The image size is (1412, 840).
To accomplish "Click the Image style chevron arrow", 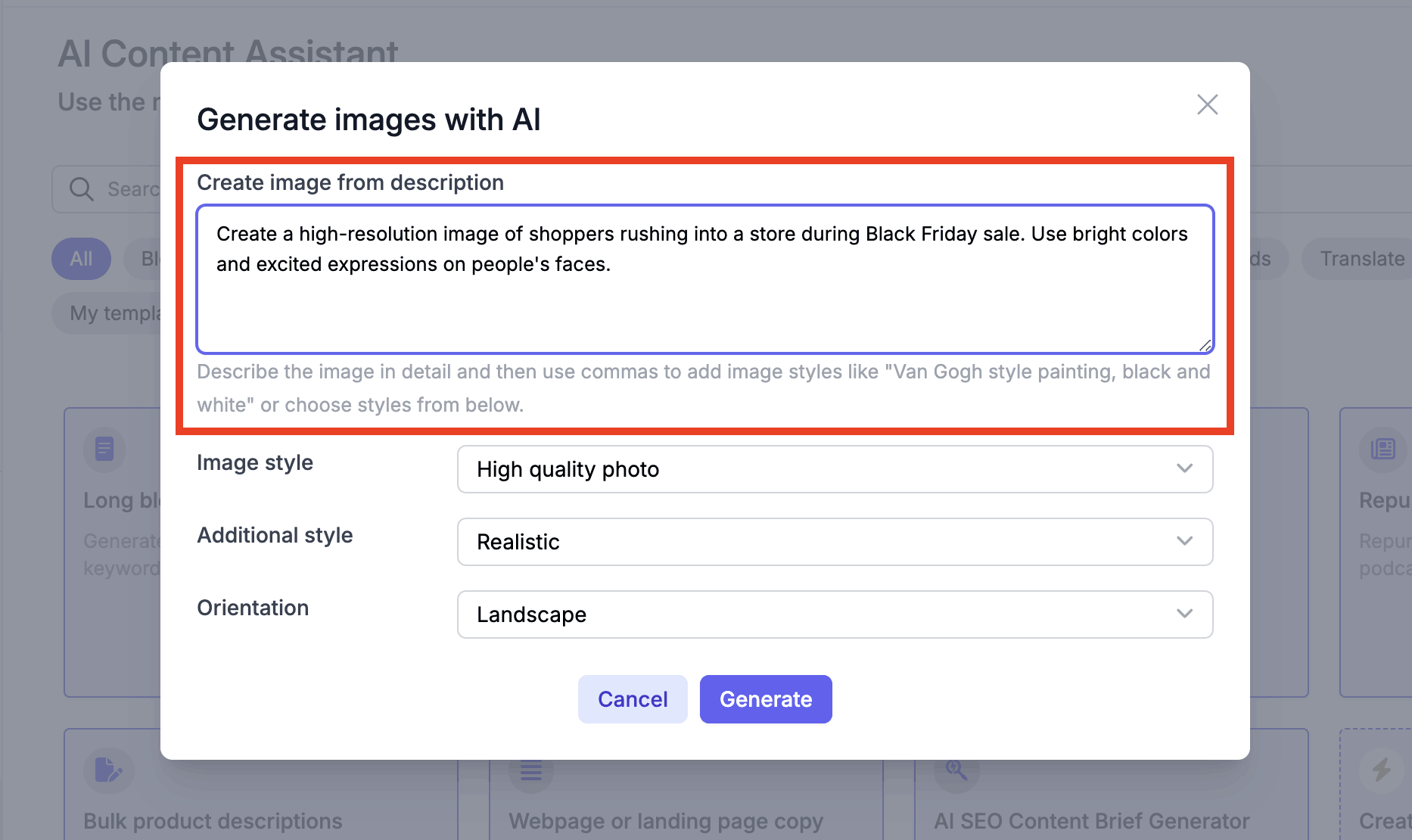I will tap(1185, 468).
